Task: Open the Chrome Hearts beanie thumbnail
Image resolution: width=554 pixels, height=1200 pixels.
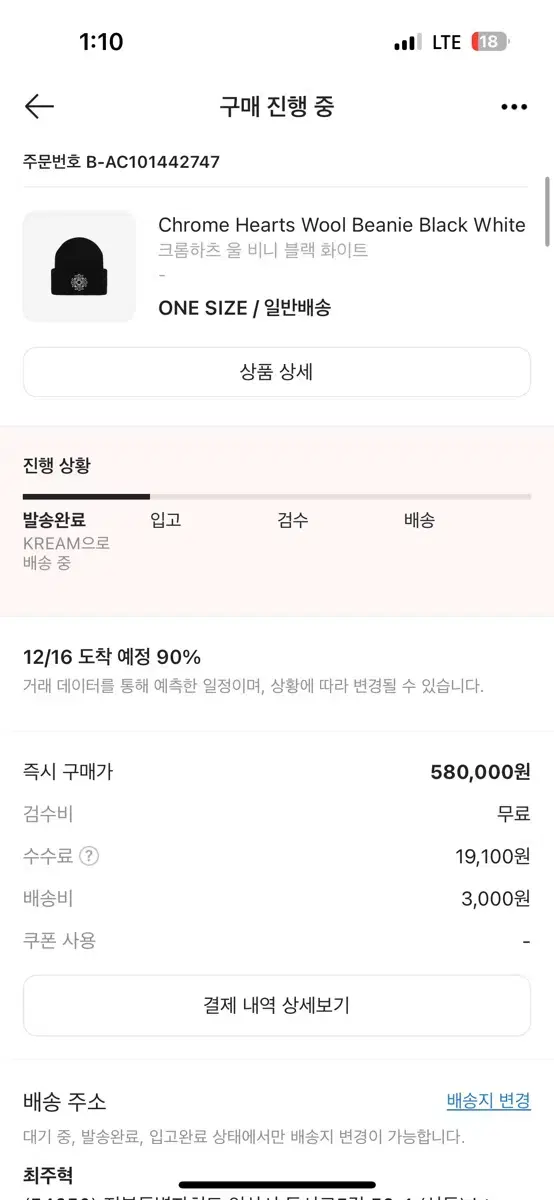Action: click(x=79, y=266)
